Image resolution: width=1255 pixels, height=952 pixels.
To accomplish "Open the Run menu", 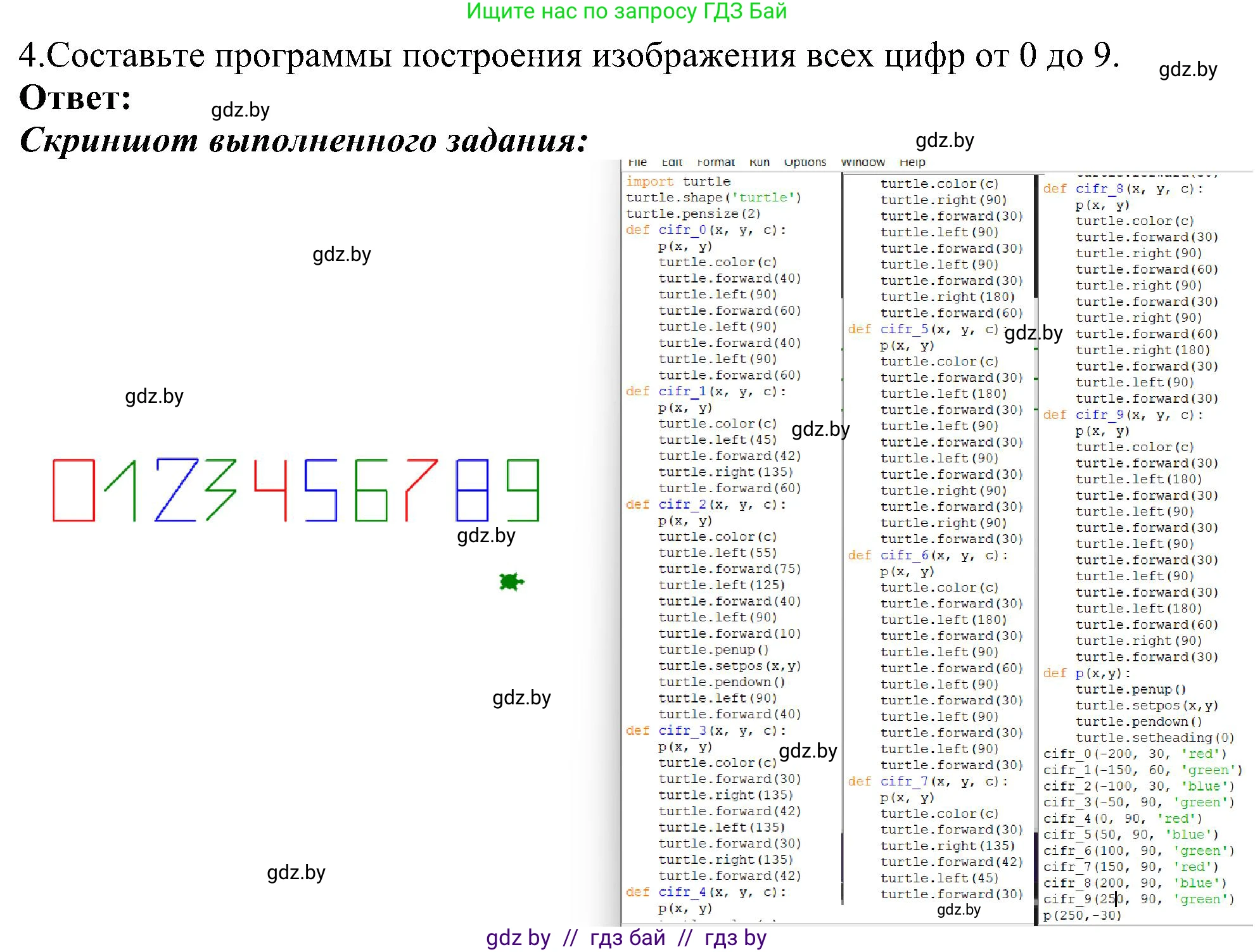I will [760, 162].
